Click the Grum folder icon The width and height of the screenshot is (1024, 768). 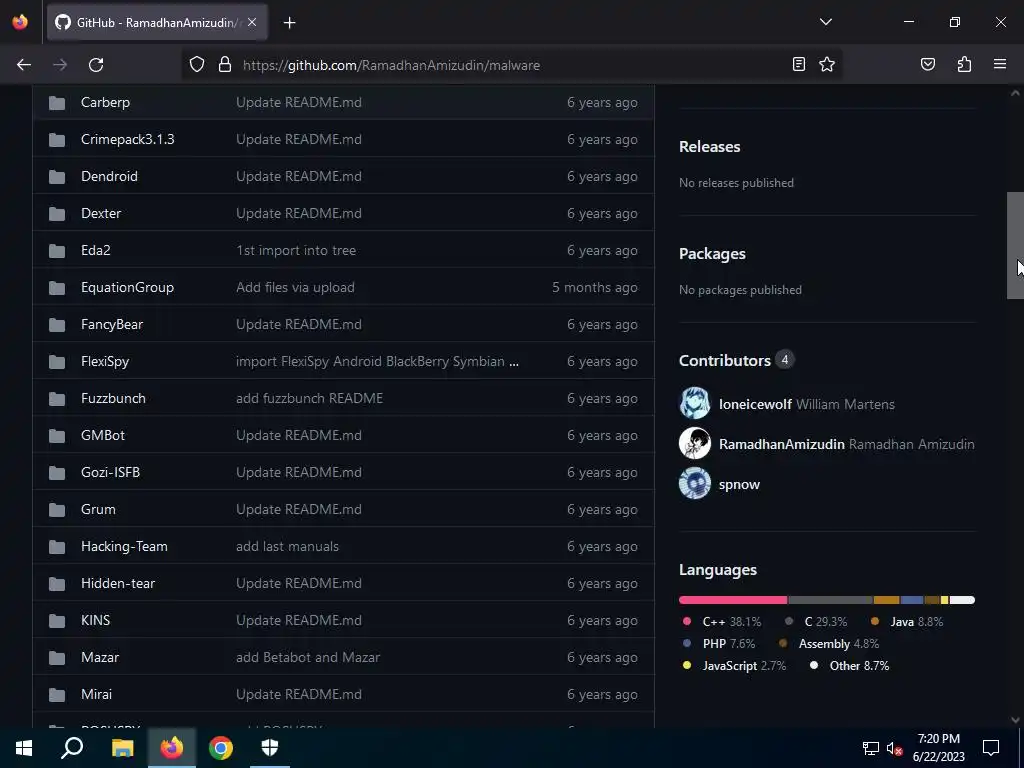(x=57, y=509)
